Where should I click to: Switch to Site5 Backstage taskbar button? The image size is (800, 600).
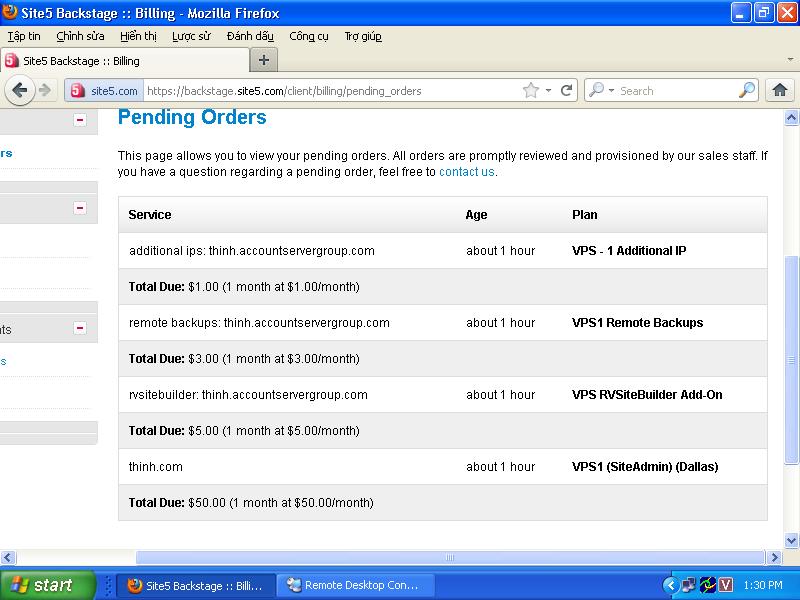tap(196, 585)
